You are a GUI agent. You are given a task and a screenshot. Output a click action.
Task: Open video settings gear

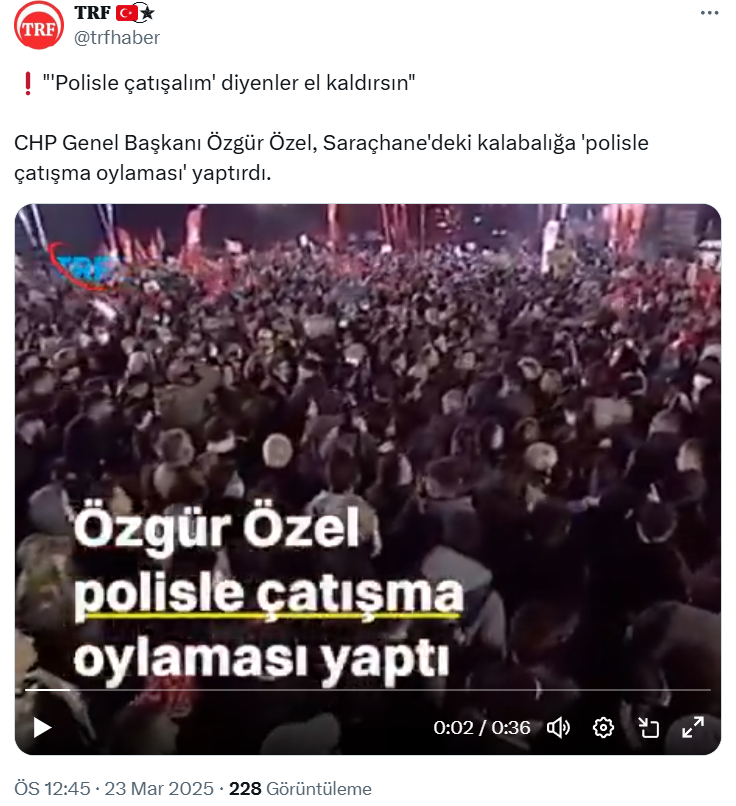[603, 727]
